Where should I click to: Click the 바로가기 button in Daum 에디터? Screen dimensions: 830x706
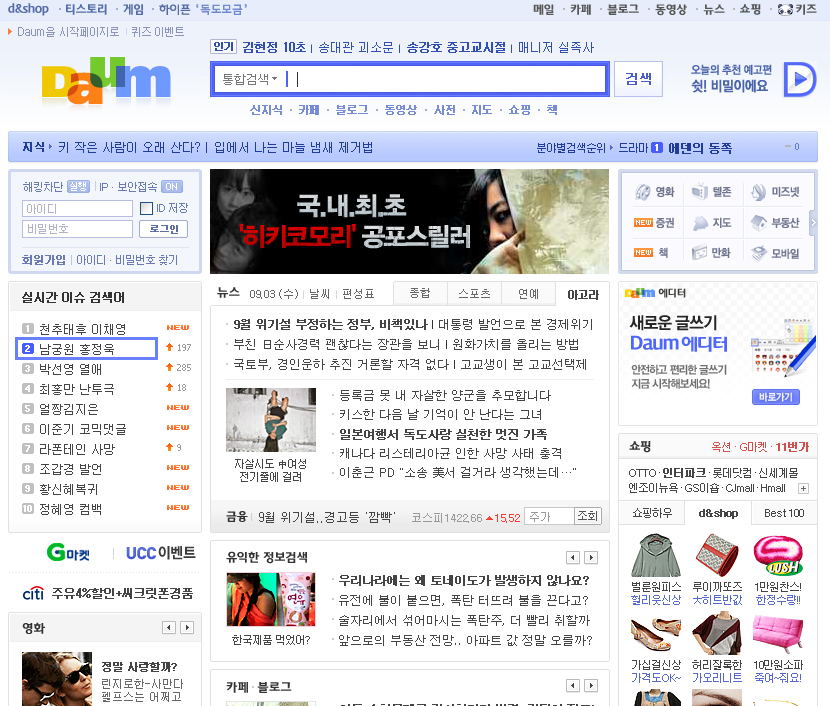[x=775, y=397]
